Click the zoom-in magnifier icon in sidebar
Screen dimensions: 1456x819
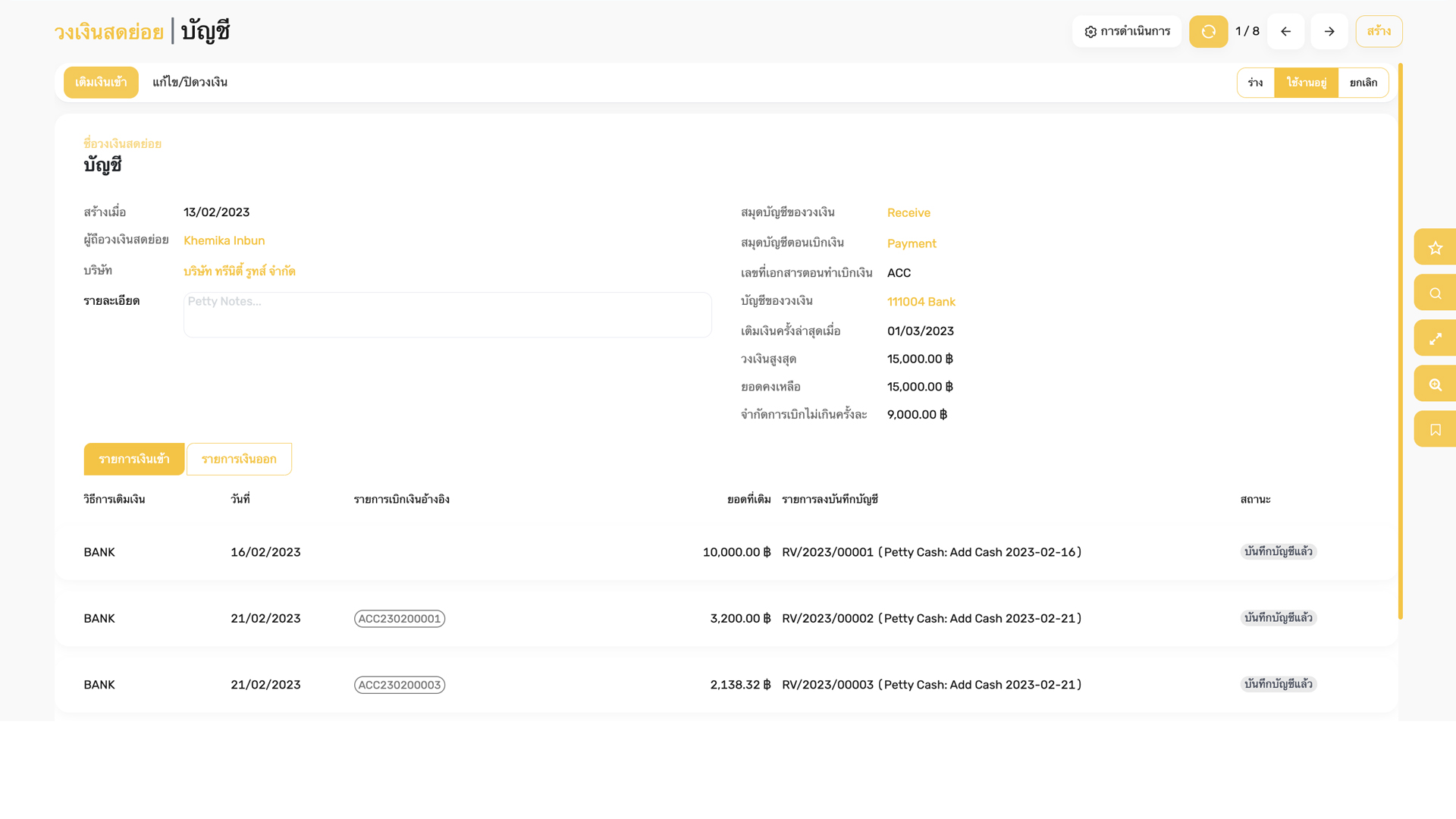(1435, 384)
